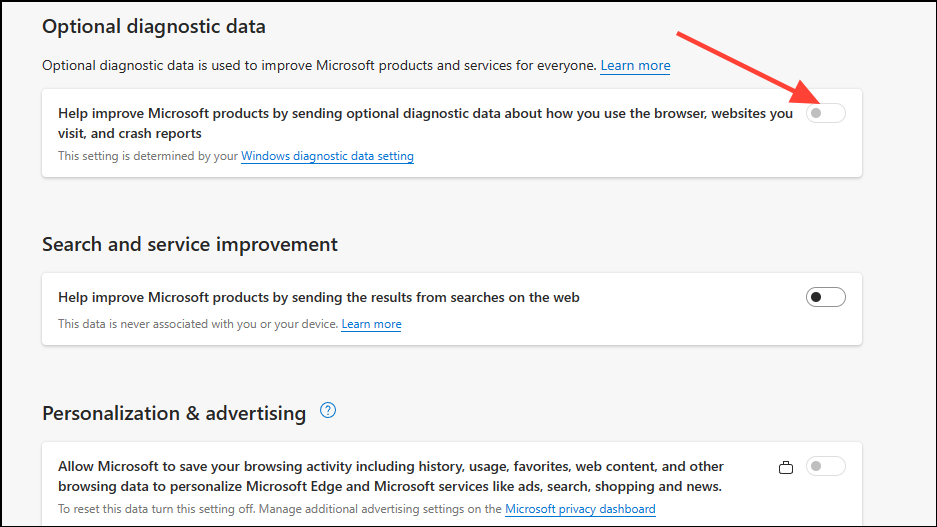
Task: Open the Windows diagnostic data setting link
Action: pos(327,156)
